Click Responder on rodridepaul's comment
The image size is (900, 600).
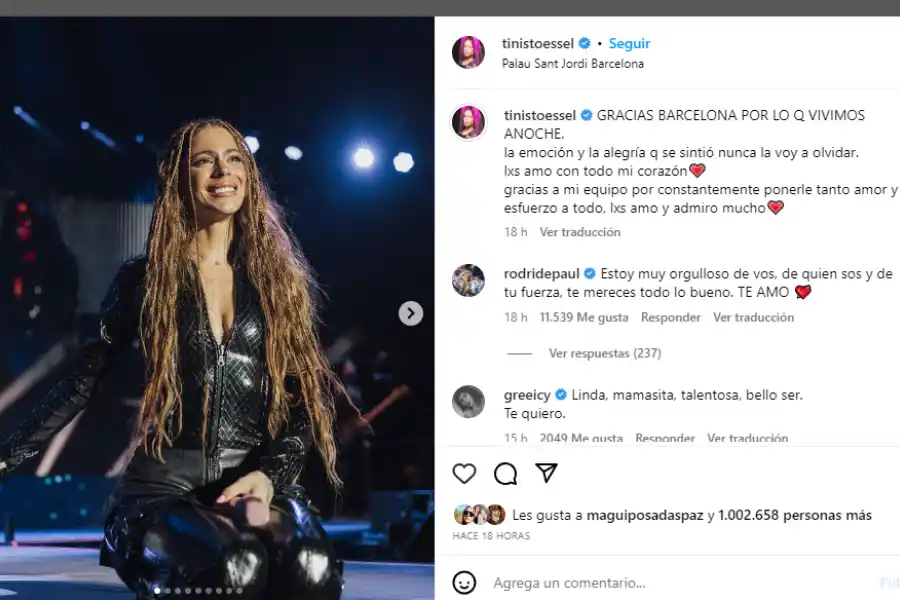click(x=669, y=317)
